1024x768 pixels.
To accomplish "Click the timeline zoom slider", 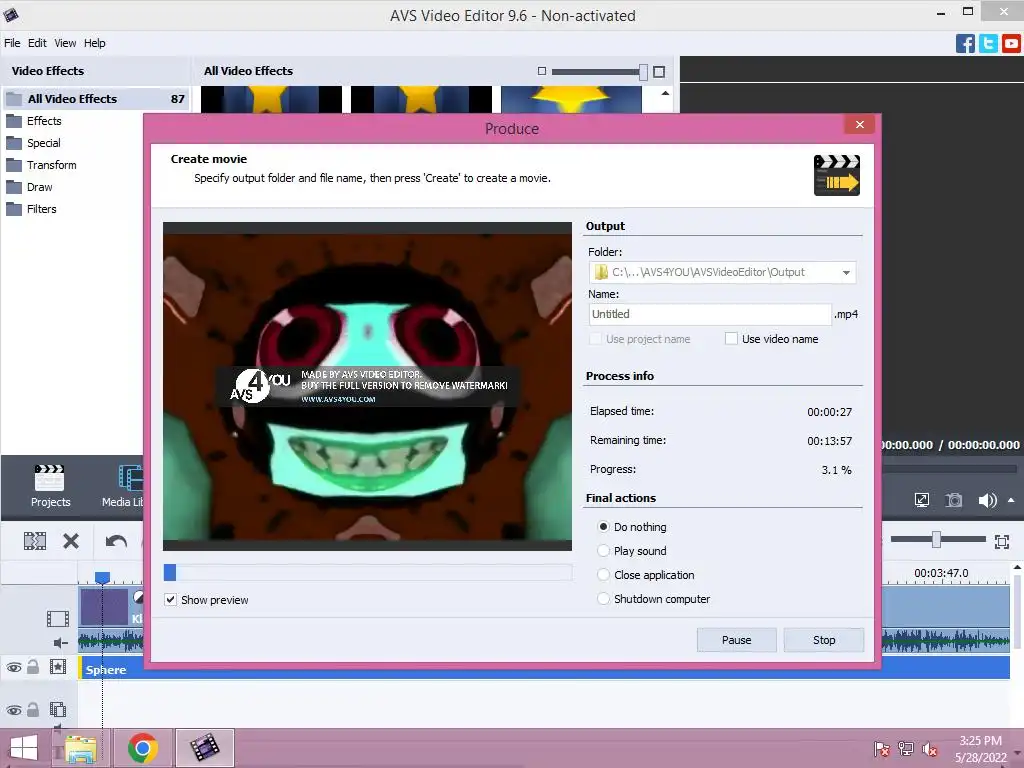I will (938, 539).
